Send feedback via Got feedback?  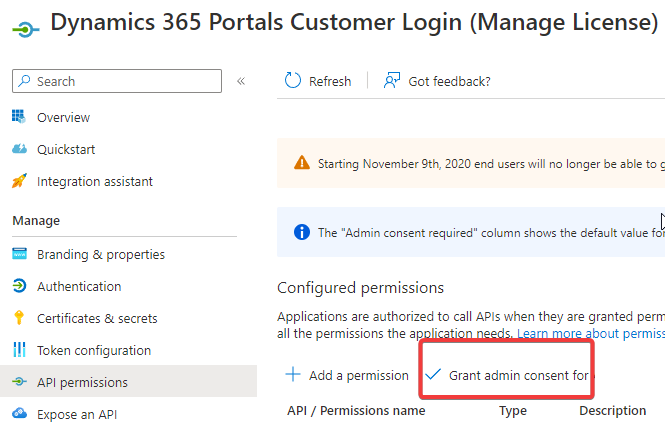[x=449, y=81]
